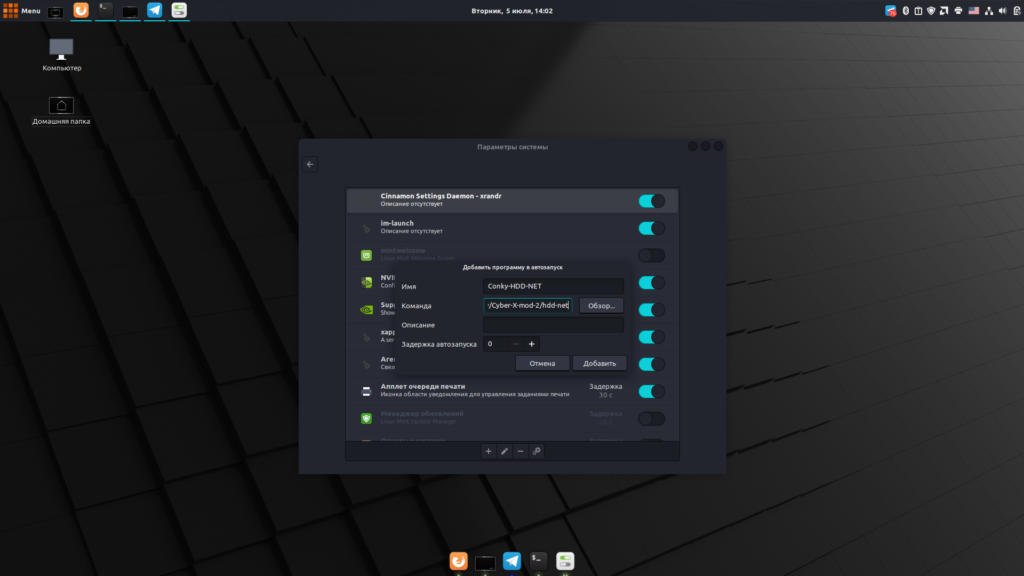Click the add startup program plus icon

coord(488,451)
